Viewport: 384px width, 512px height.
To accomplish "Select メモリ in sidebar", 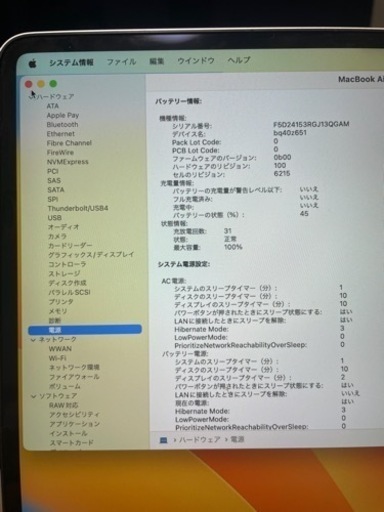I will point(58,311).
